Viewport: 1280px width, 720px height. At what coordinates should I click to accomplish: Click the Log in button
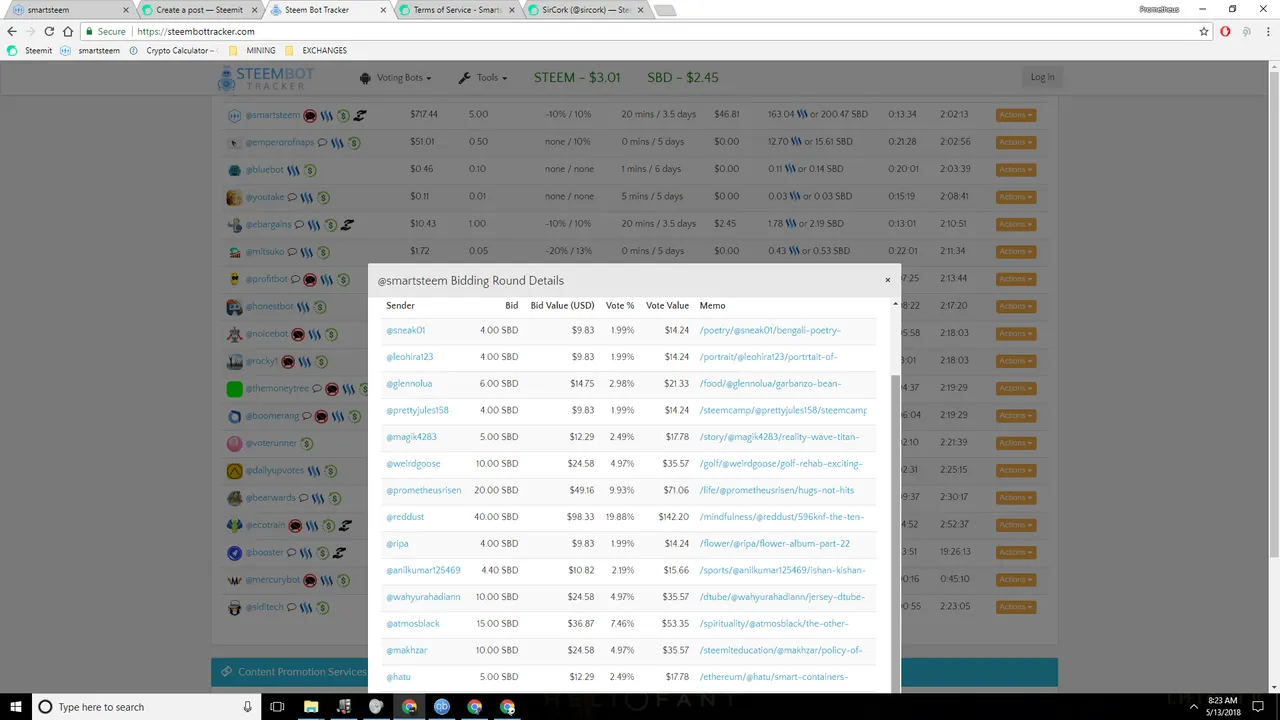pyautogui.click(x=1042, y=77)
